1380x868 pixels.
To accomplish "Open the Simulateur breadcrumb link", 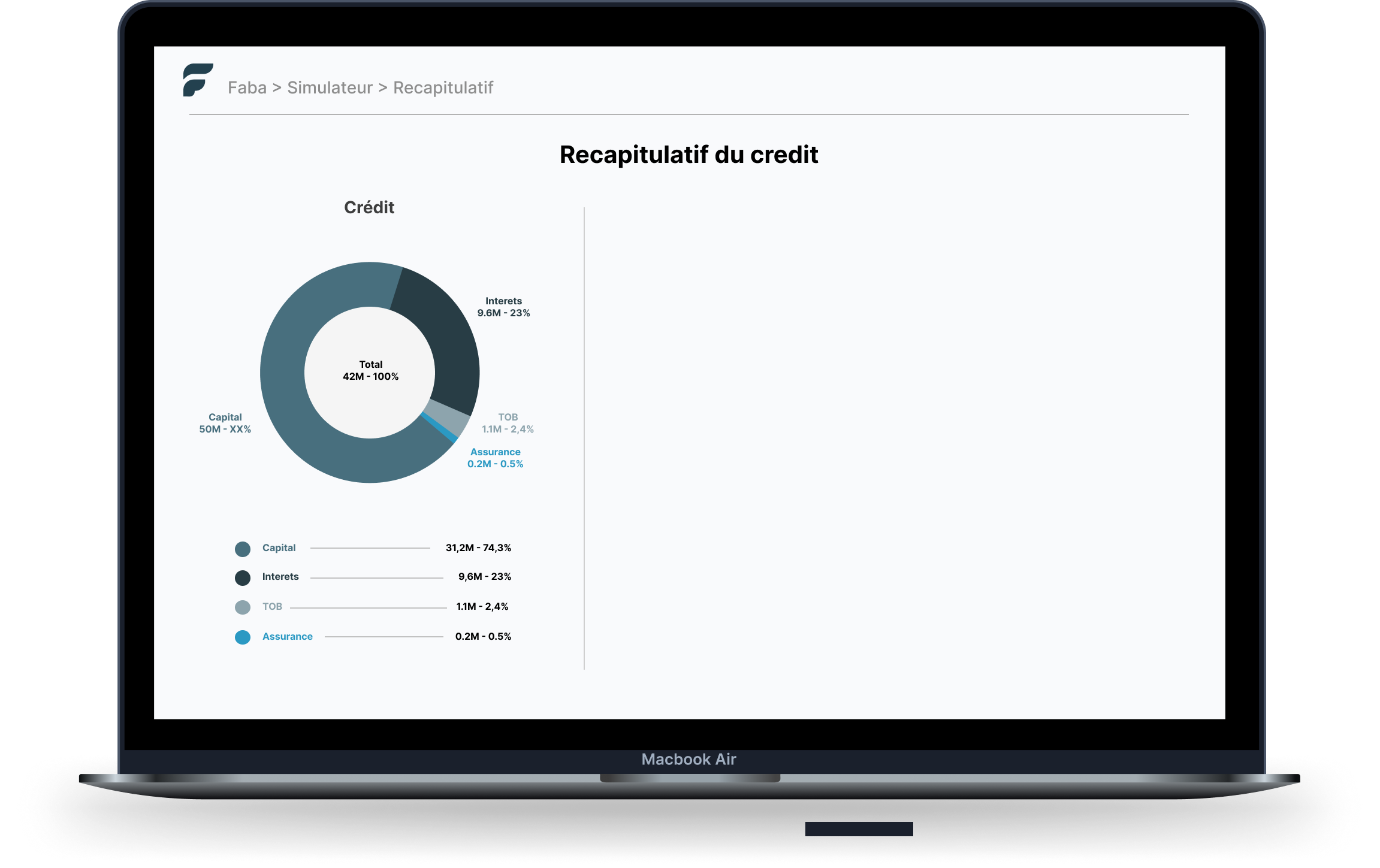I will pos(329,87).
